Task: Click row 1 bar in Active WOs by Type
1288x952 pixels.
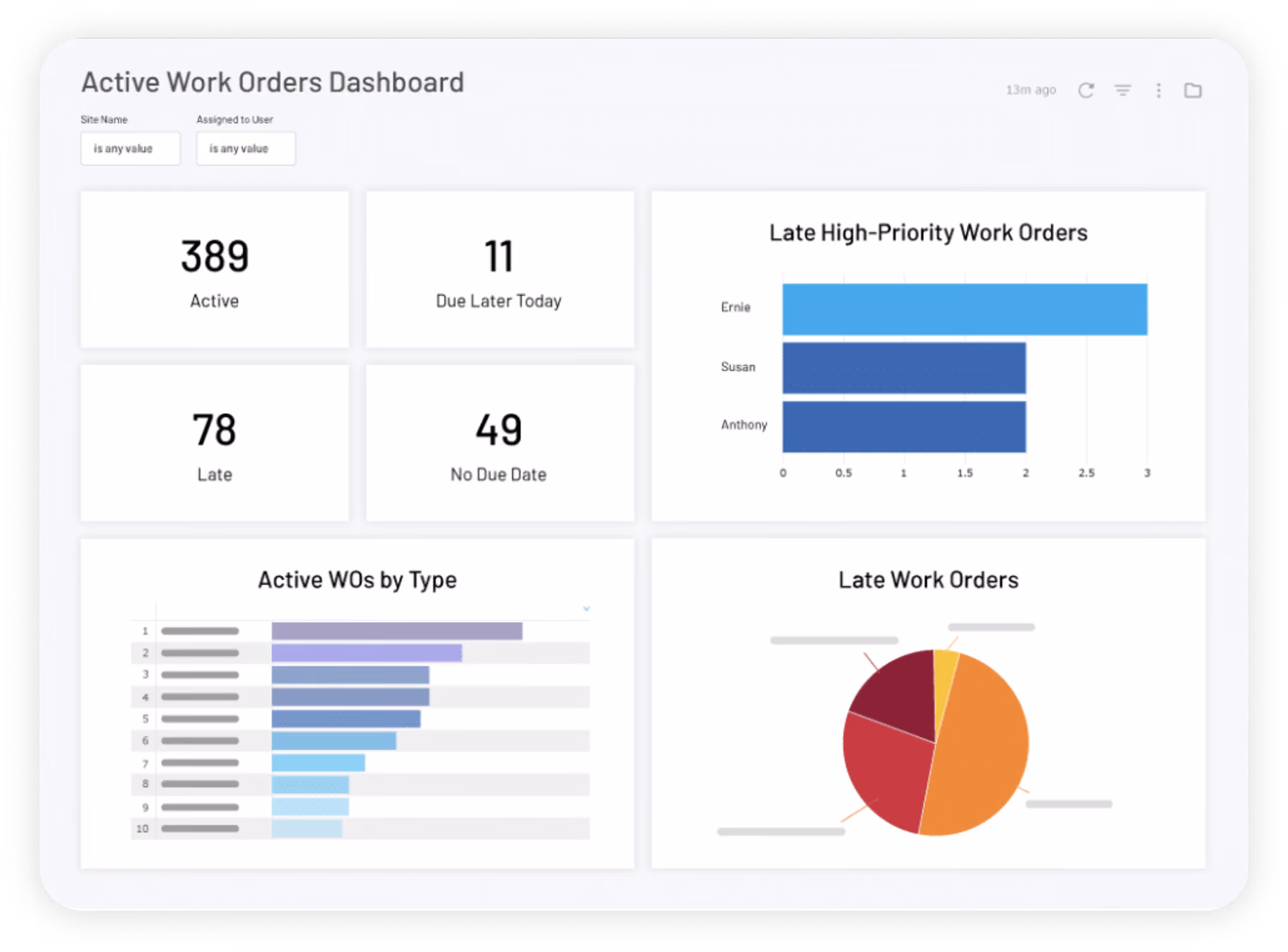Action: [396, 631]
